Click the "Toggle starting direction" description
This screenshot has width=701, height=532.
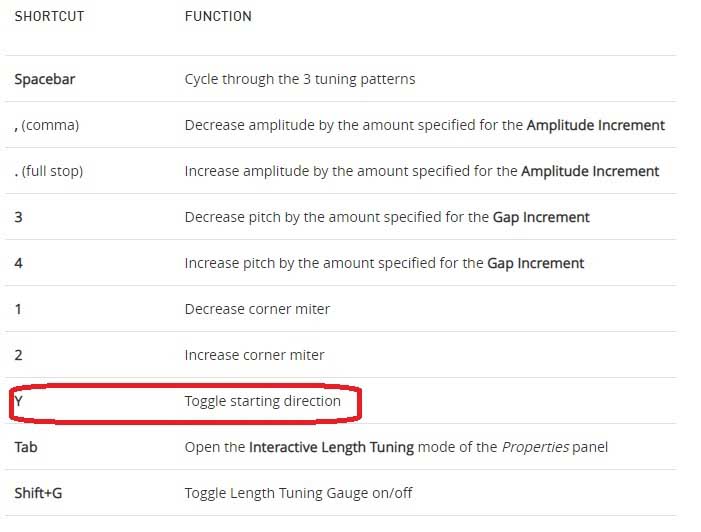click(262, 401)
